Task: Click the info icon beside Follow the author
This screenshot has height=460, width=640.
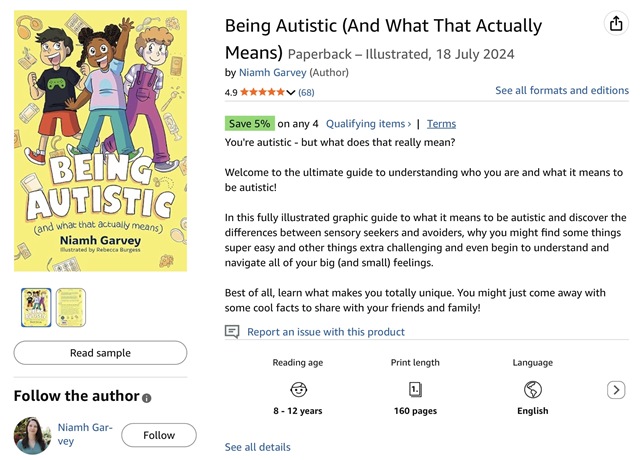Action: click(147, 398)
